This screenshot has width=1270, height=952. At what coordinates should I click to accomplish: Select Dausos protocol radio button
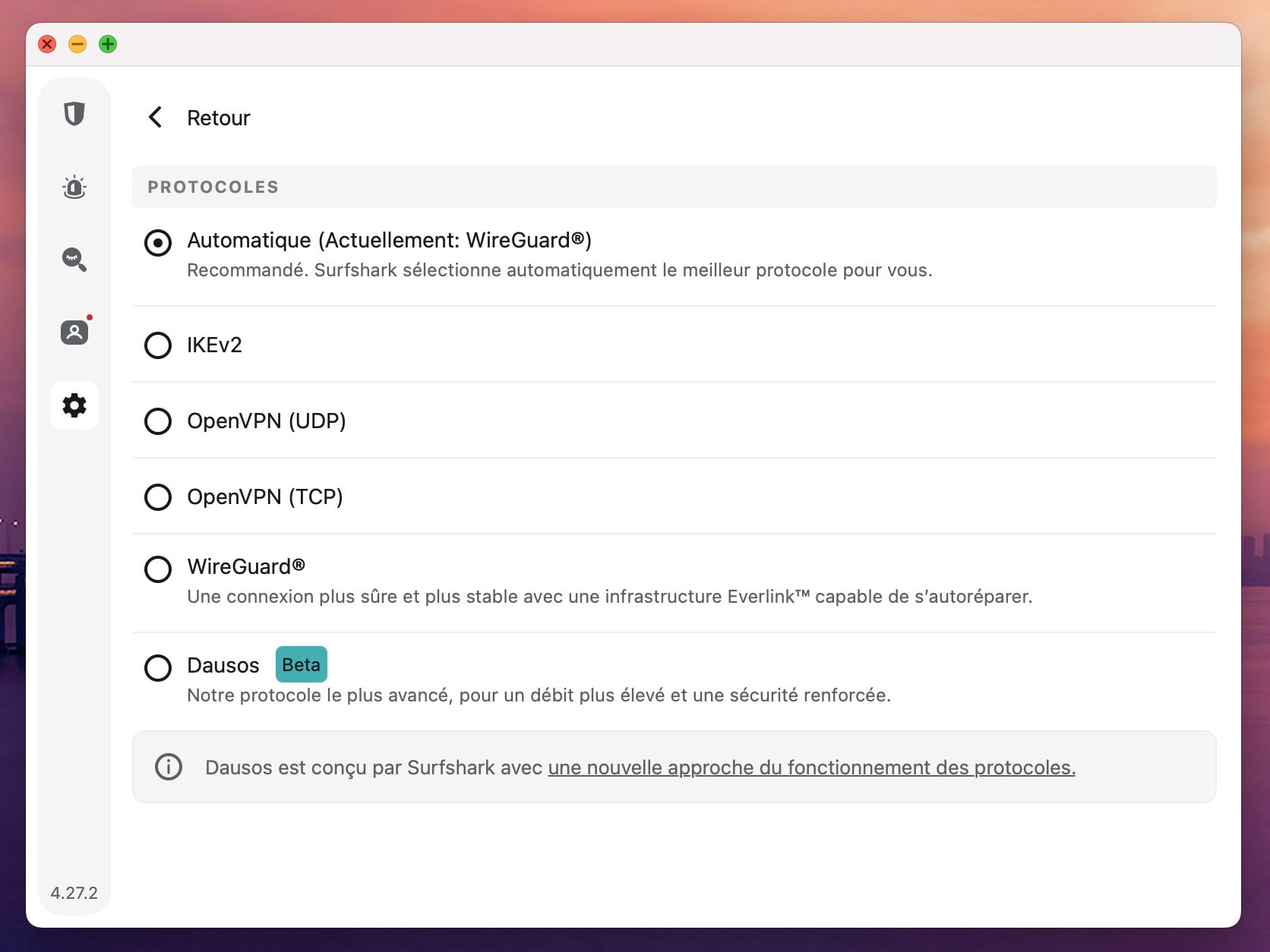tap(158, 667)
